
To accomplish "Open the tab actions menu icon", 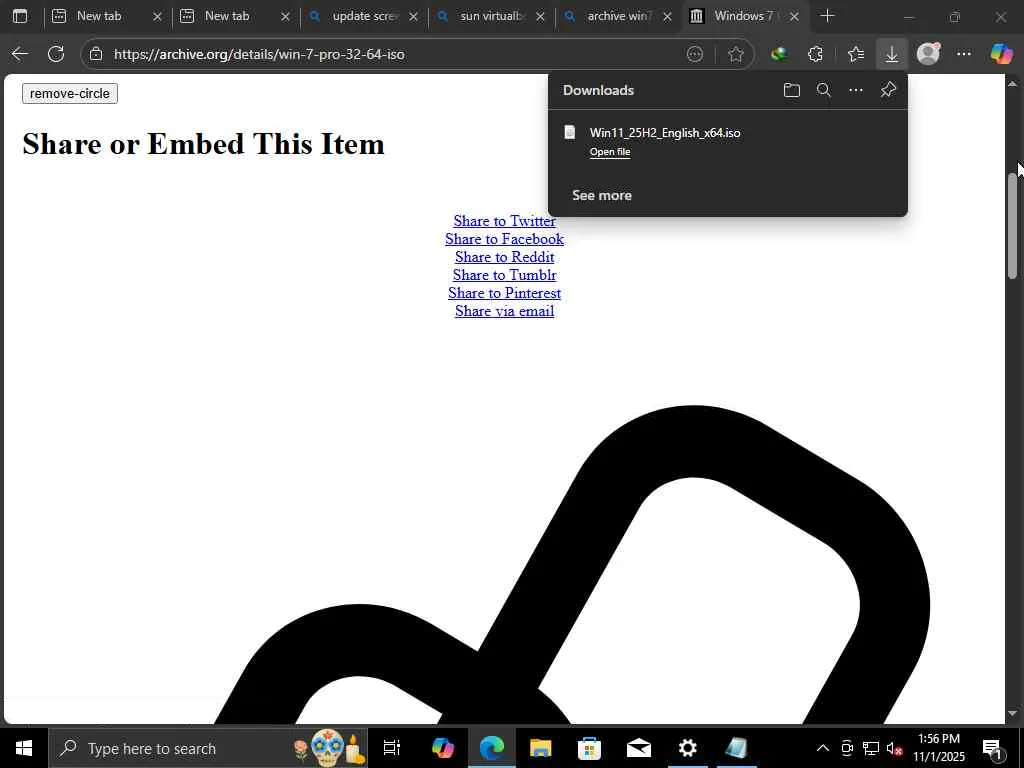I will point(20,16).
